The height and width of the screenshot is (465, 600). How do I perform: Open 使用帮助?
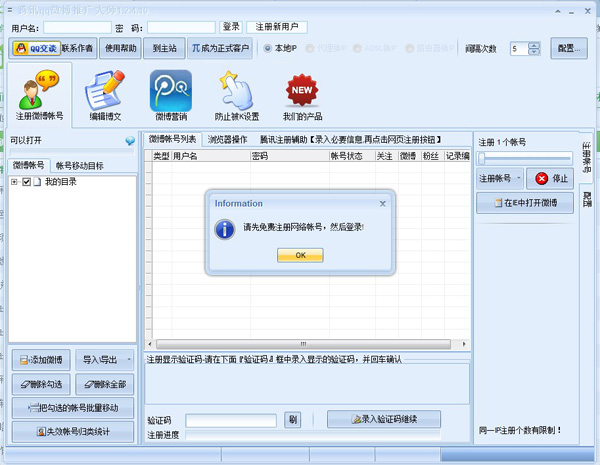click(121, 48)
